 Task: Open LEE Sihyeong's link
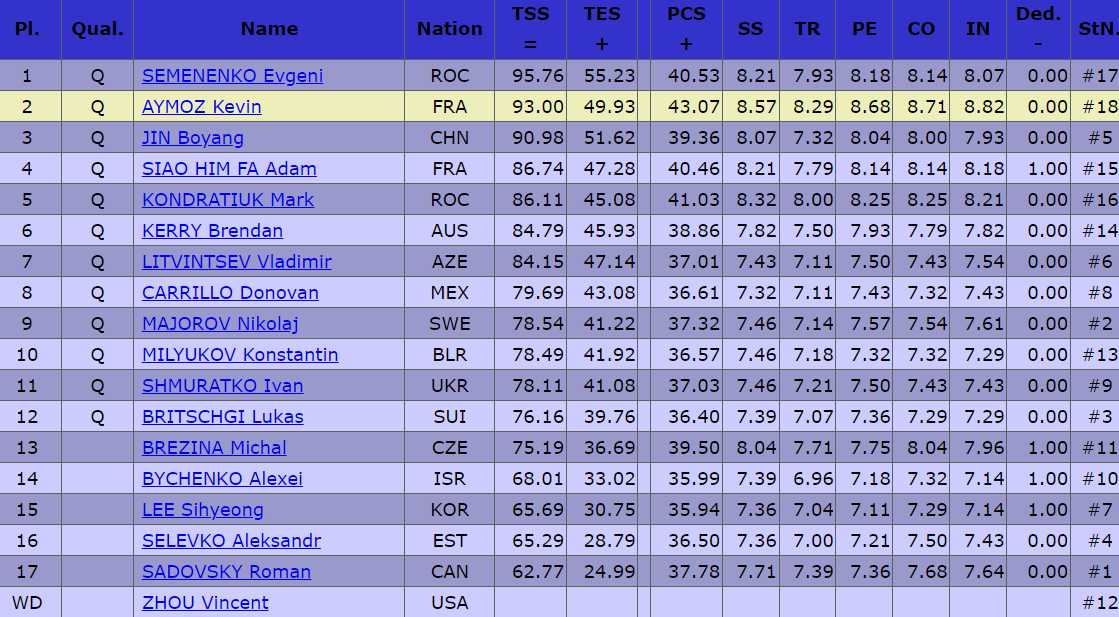coord(203,510)
